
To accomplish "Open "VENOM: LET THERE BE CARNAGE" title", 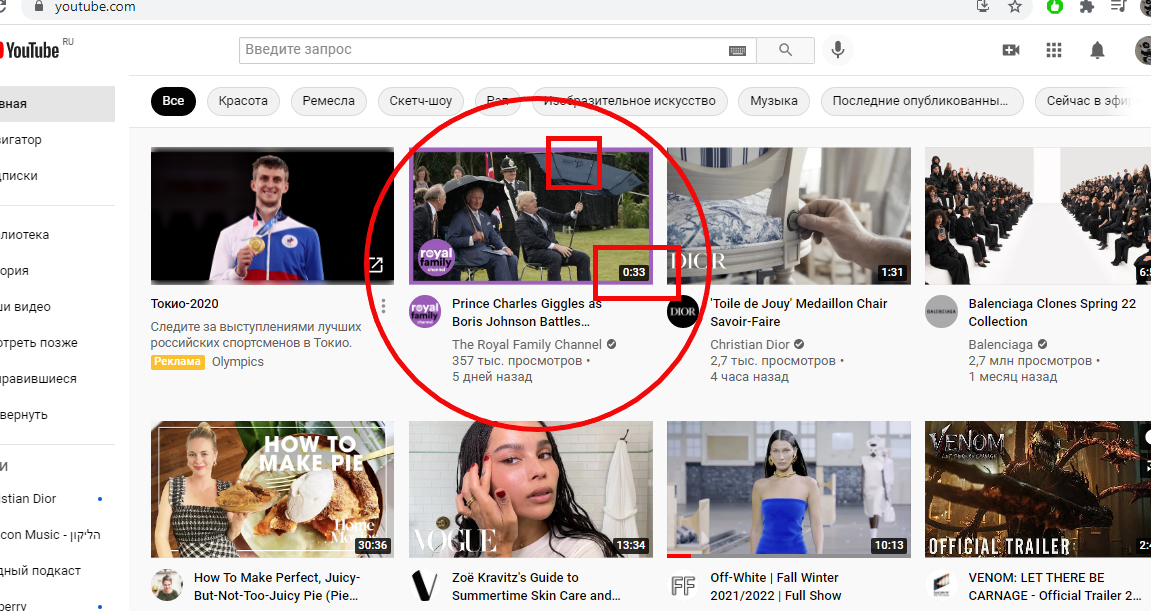I will click(1055, 587).
